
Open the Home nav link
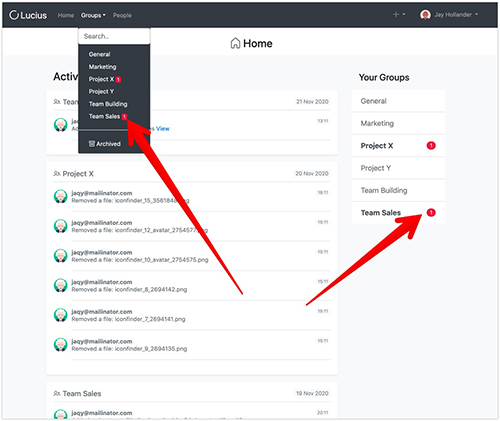[66, 15]
